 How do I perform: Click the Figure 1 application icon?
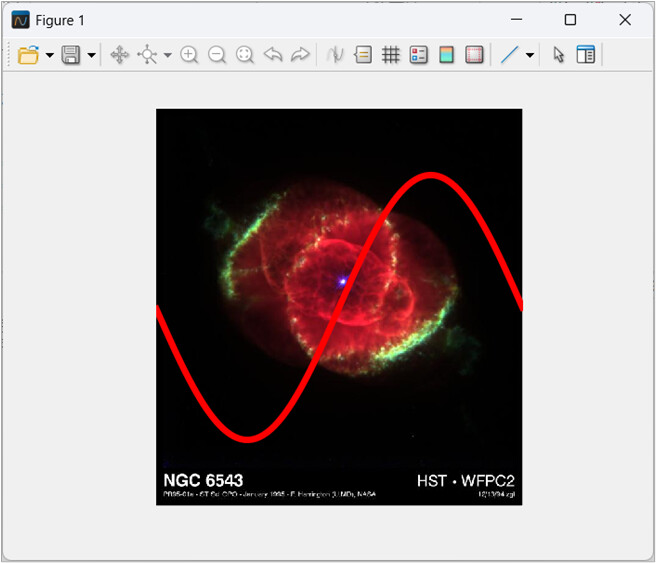[20, 20]
